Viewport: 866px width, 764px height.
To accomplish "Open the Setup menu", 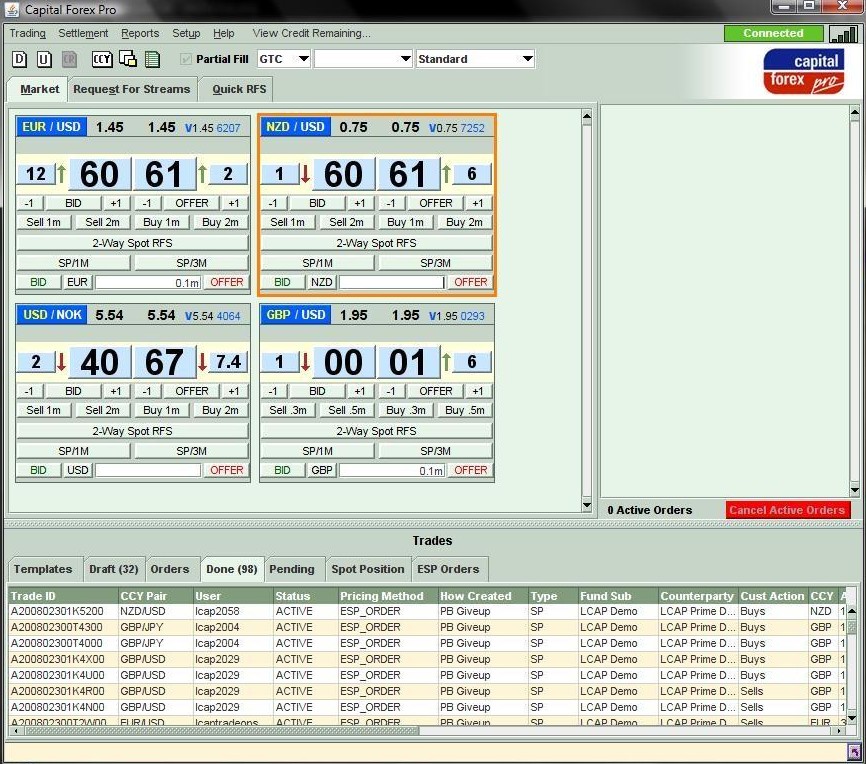I will (186, 33).
